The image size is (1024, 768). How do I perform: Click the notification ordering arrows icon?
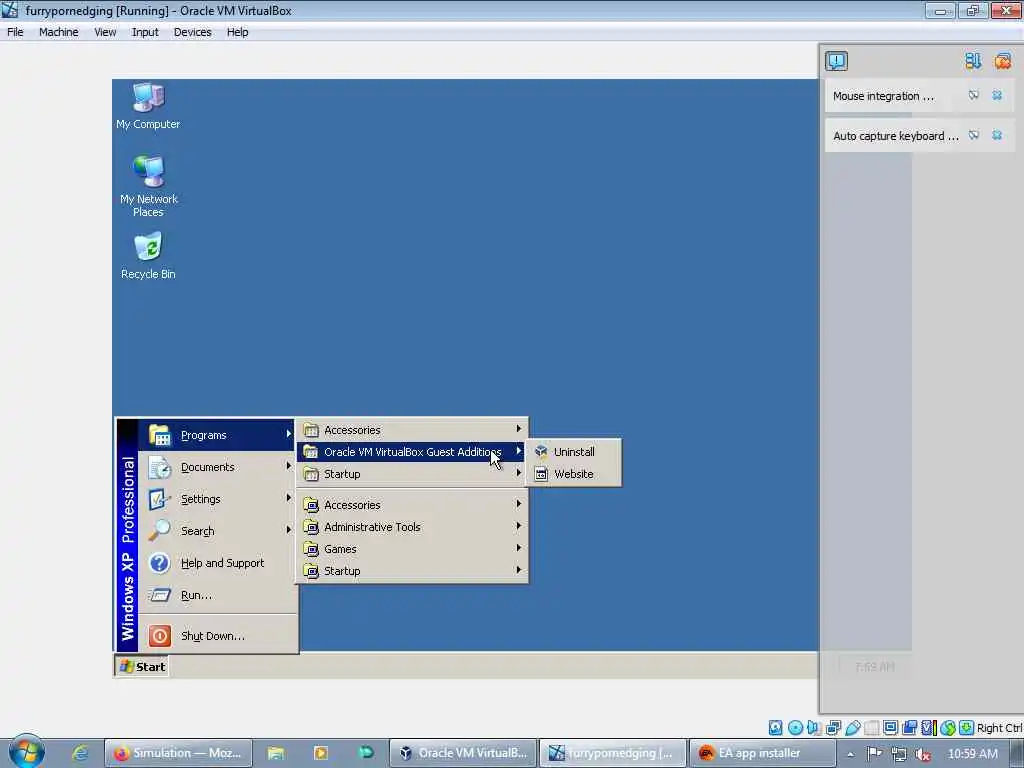point(972,61)
